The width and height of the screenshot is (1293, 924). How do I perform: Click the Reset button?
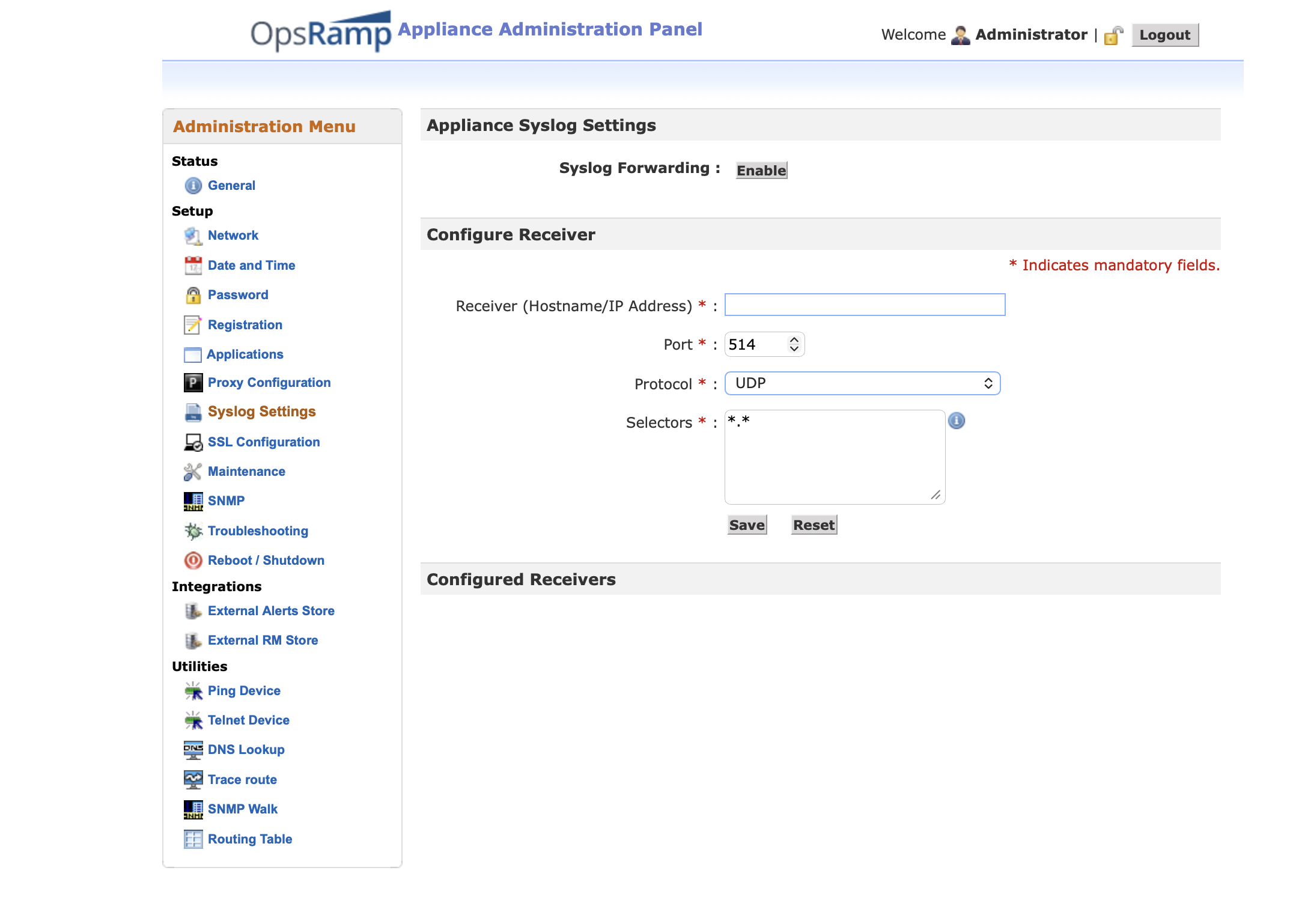coord(814,525)
